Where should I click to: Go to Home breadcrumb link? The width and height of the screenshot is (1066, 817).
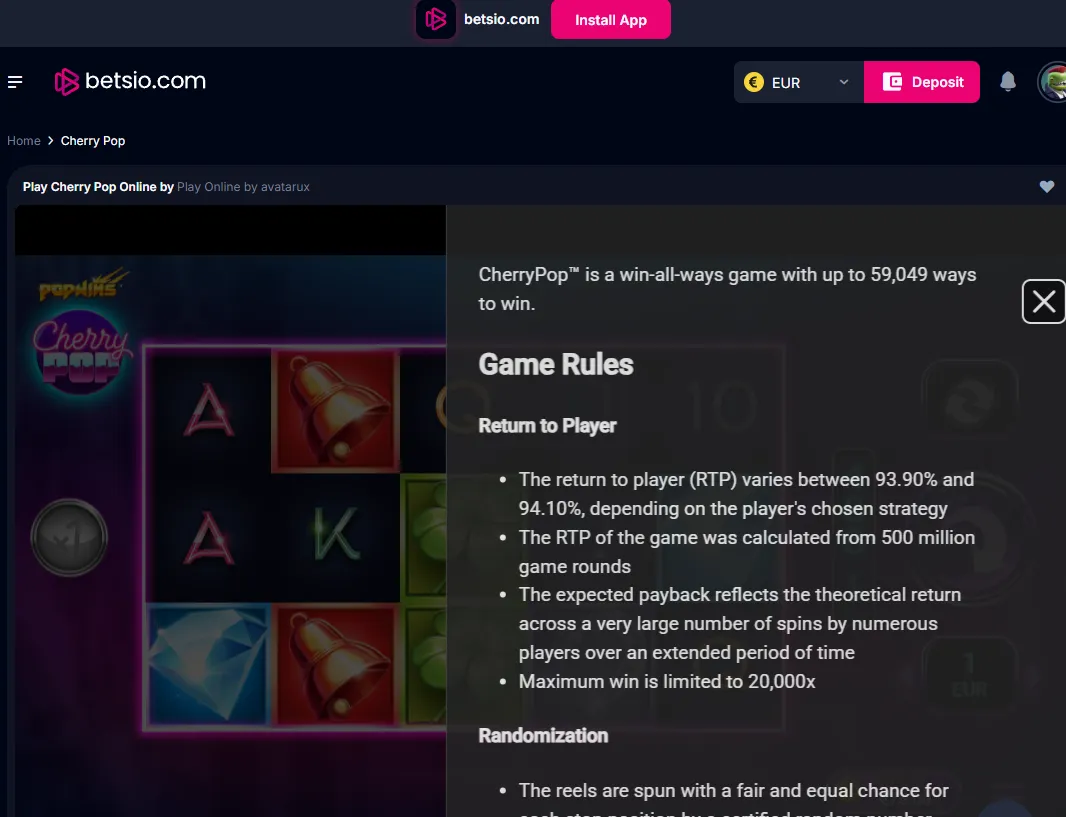pos(24,141)
